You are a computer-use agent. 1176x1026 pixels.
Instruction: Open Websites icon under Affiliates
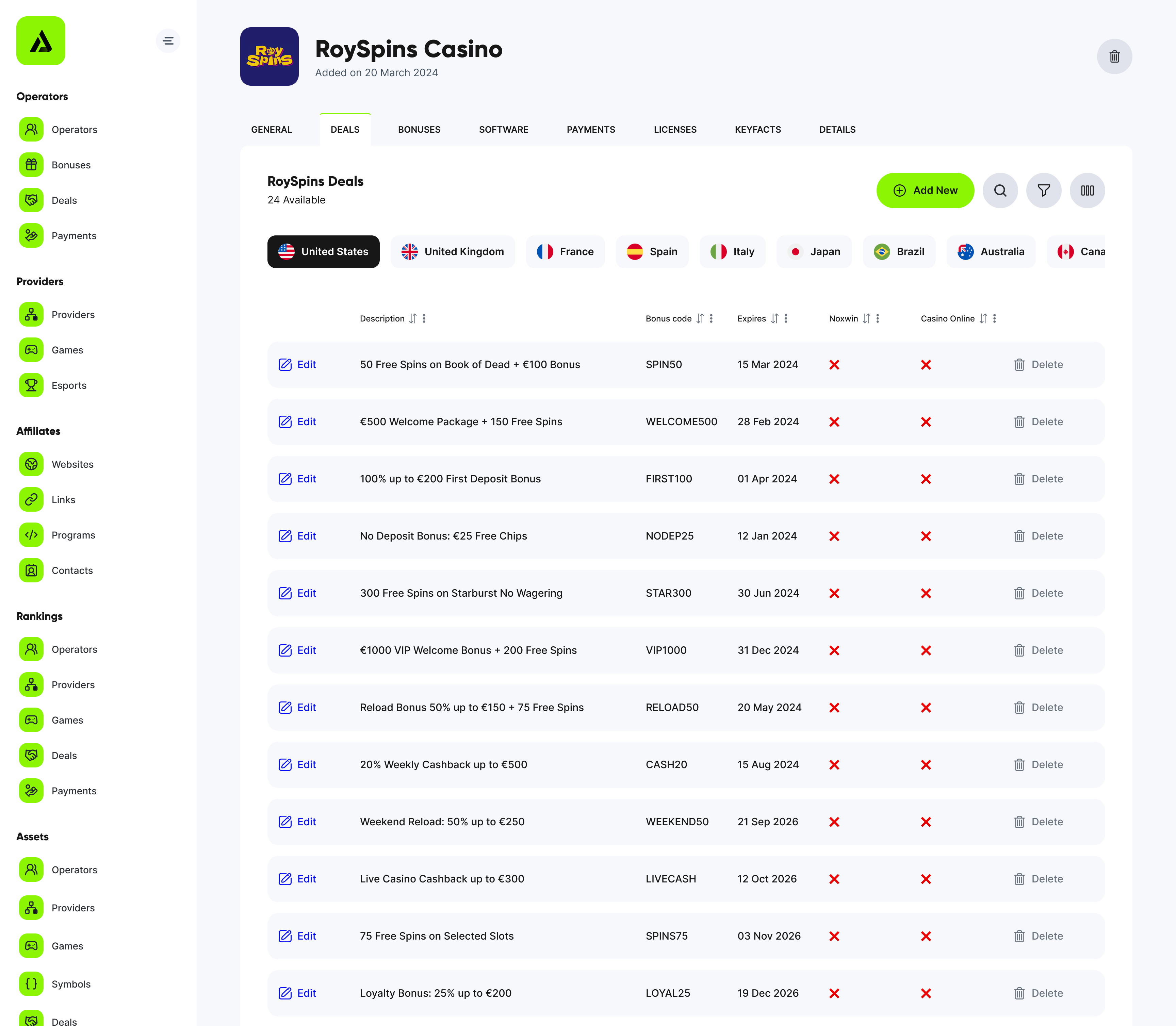pos(31,464)
